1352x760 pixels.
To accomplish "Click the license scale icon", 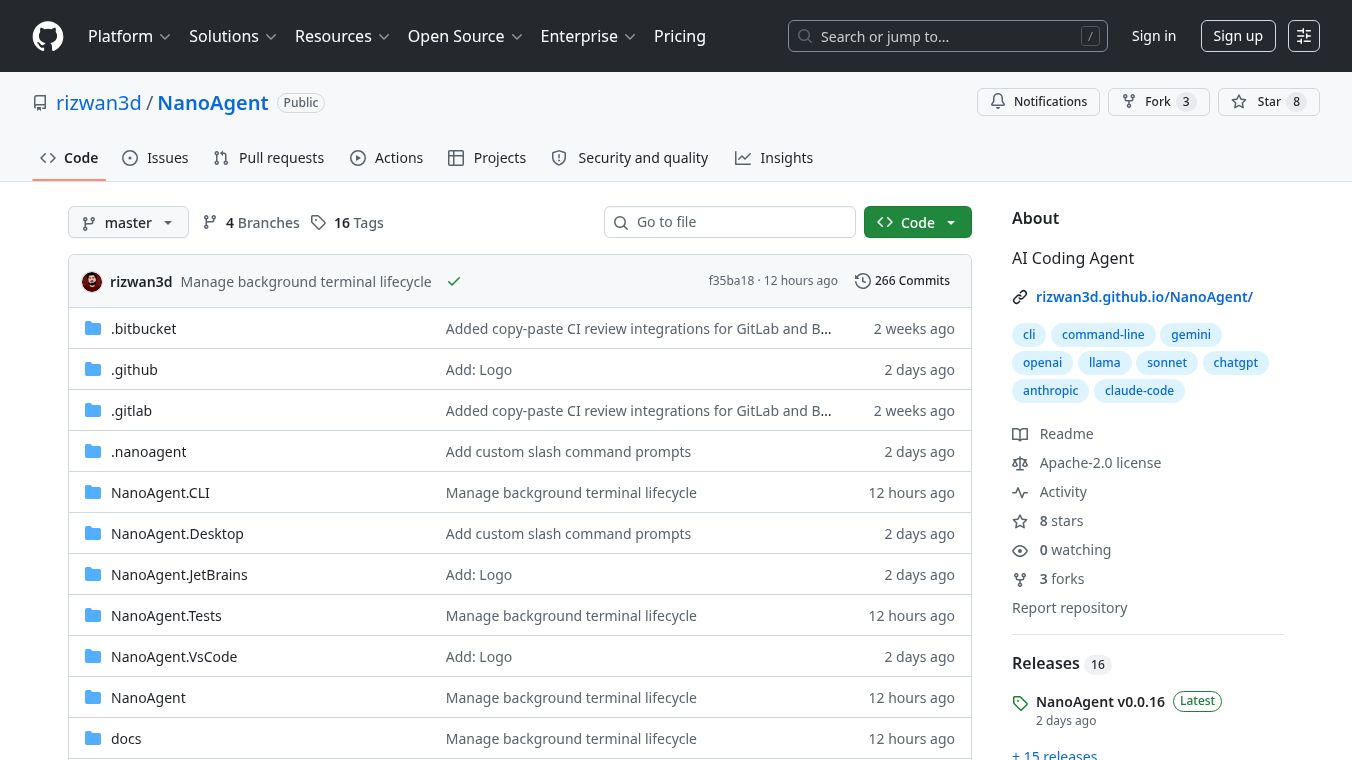I will point(1020,463).
